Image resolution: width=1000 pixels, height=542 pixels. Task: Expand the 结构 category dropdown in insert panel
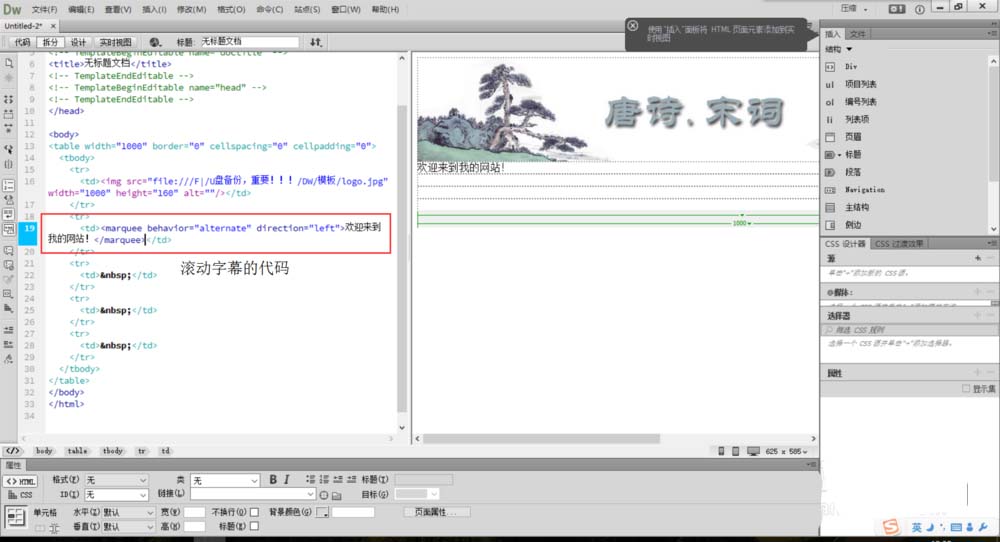[839, 49]
